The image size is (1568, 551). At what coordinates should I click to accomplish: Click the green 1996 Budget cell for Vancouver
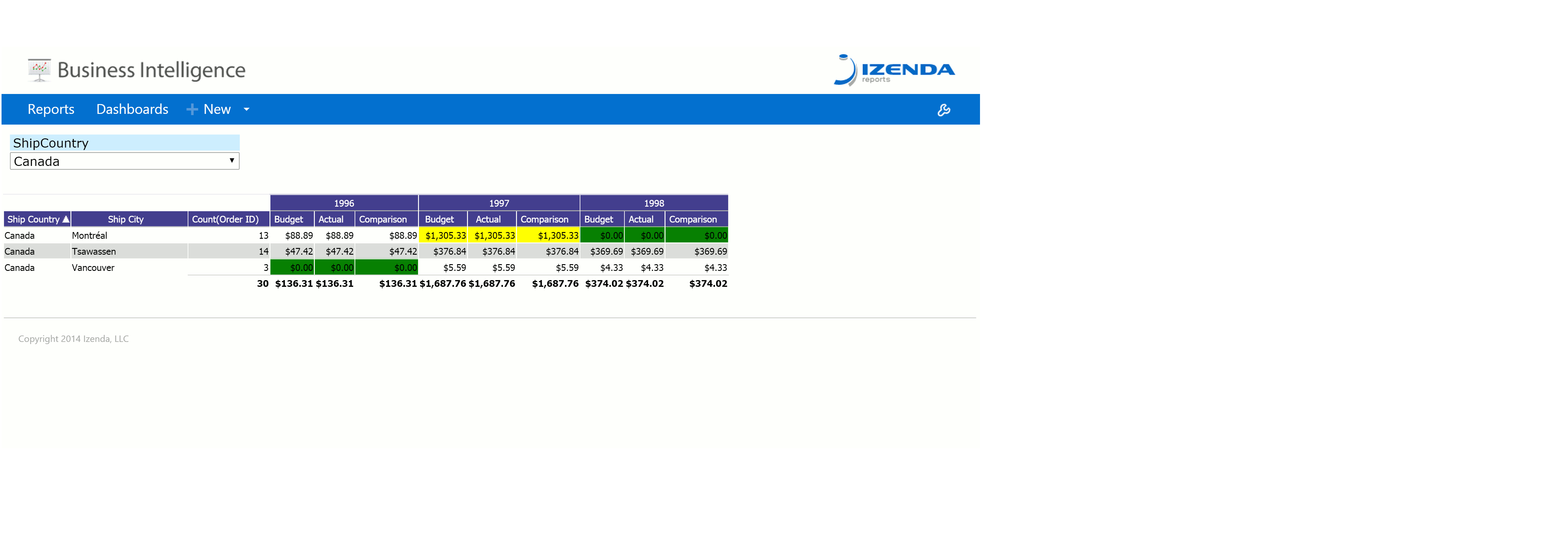click(292, 268)
